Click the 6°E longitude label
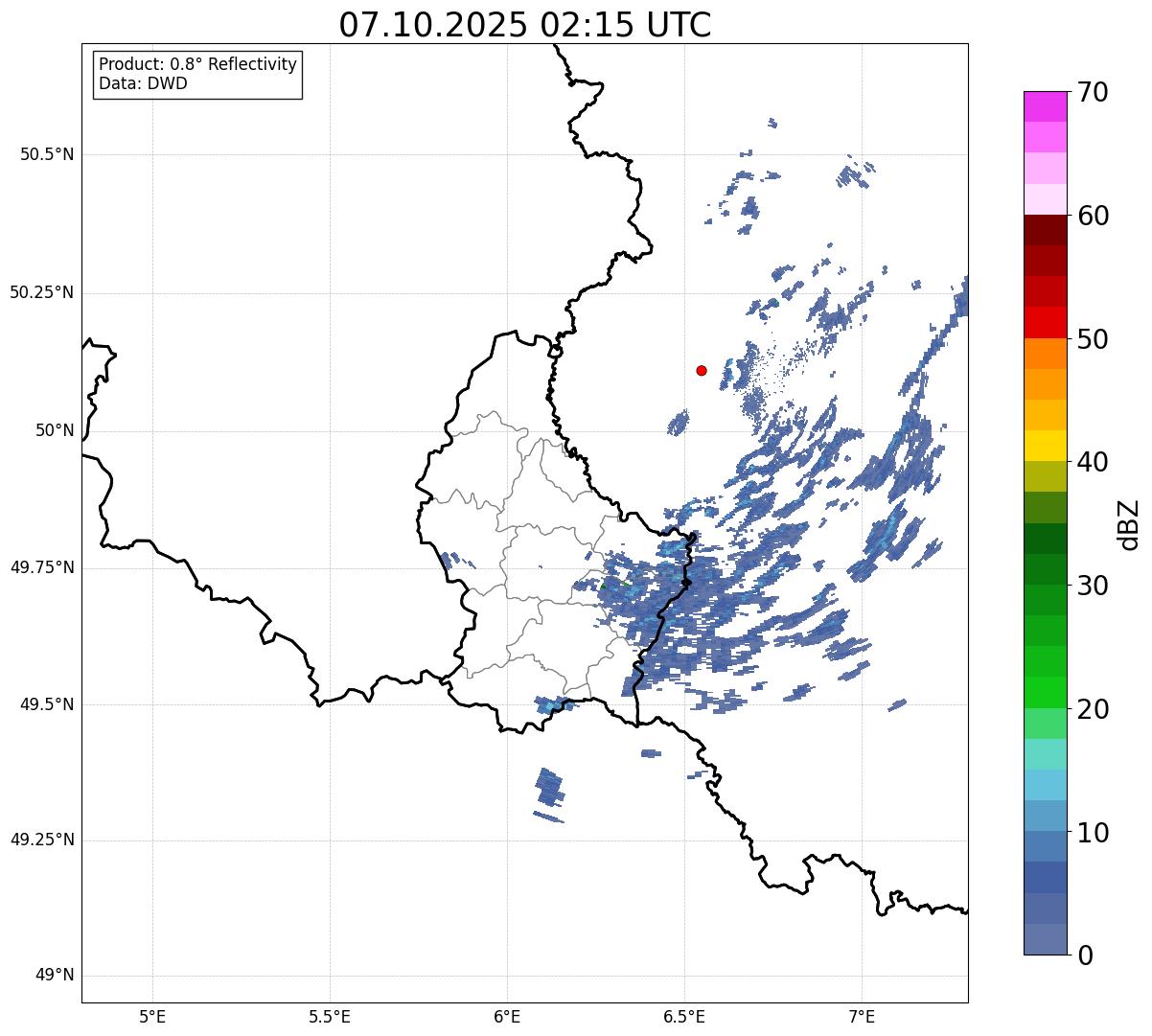This screenshot has width=1152, height=1036. click(x=507, y=1016)
